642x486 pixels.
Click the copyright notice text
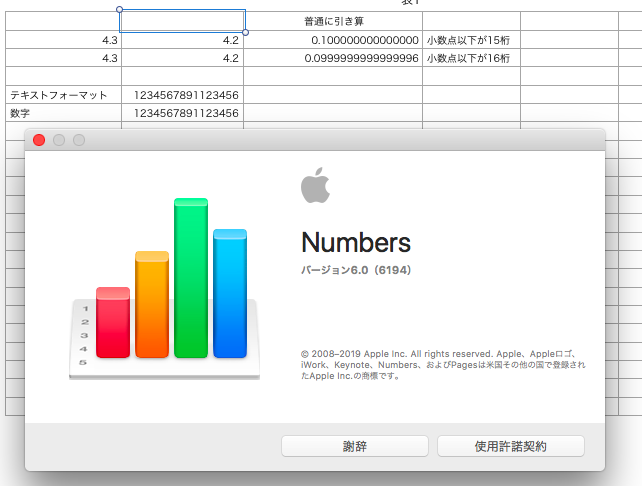(x=443, y=365)
